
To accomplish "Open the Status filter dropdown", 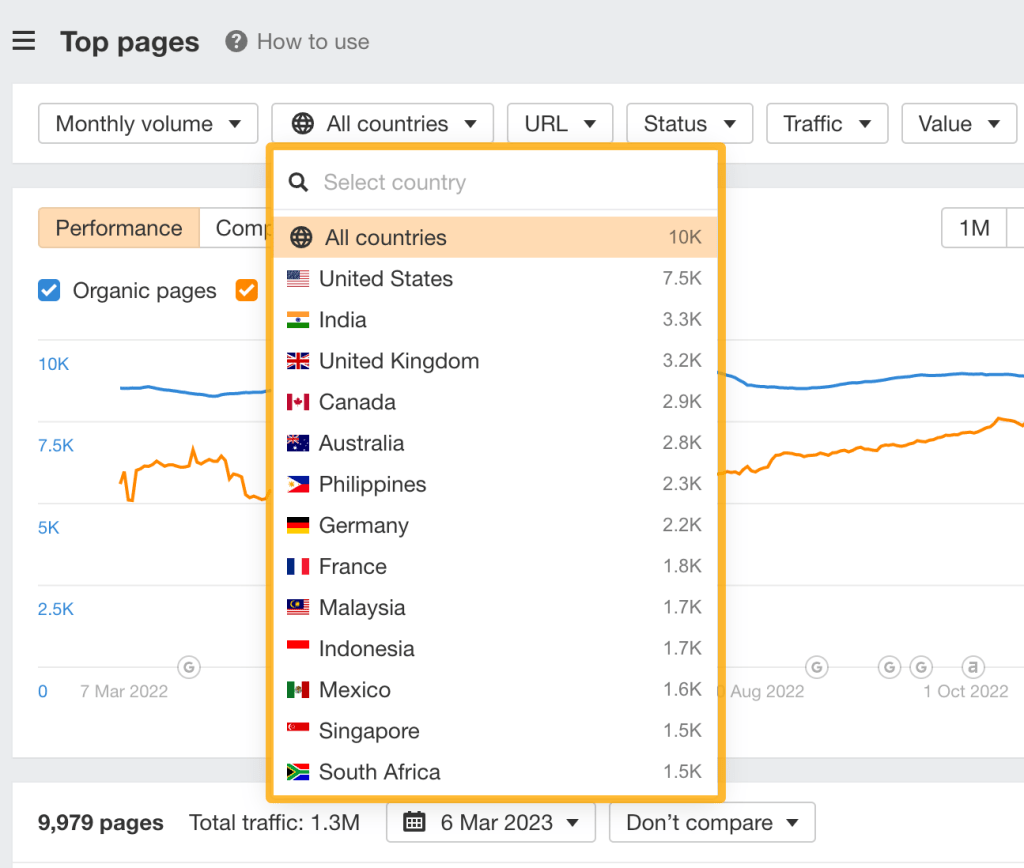I will click(689, 123).
